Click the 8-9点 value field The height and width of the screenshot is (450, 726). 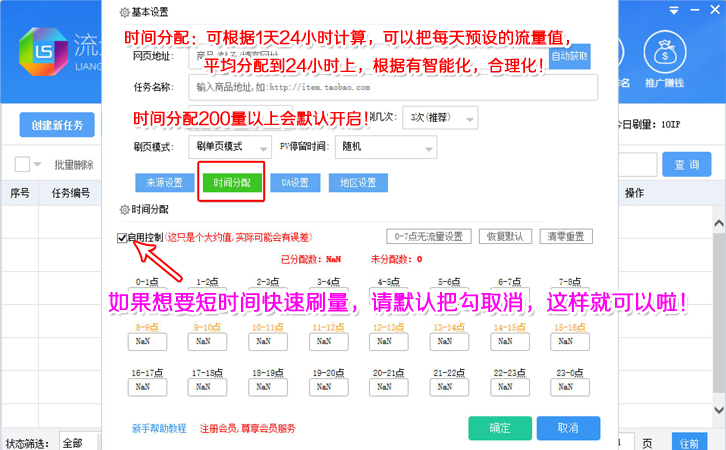tap(147, 342)
